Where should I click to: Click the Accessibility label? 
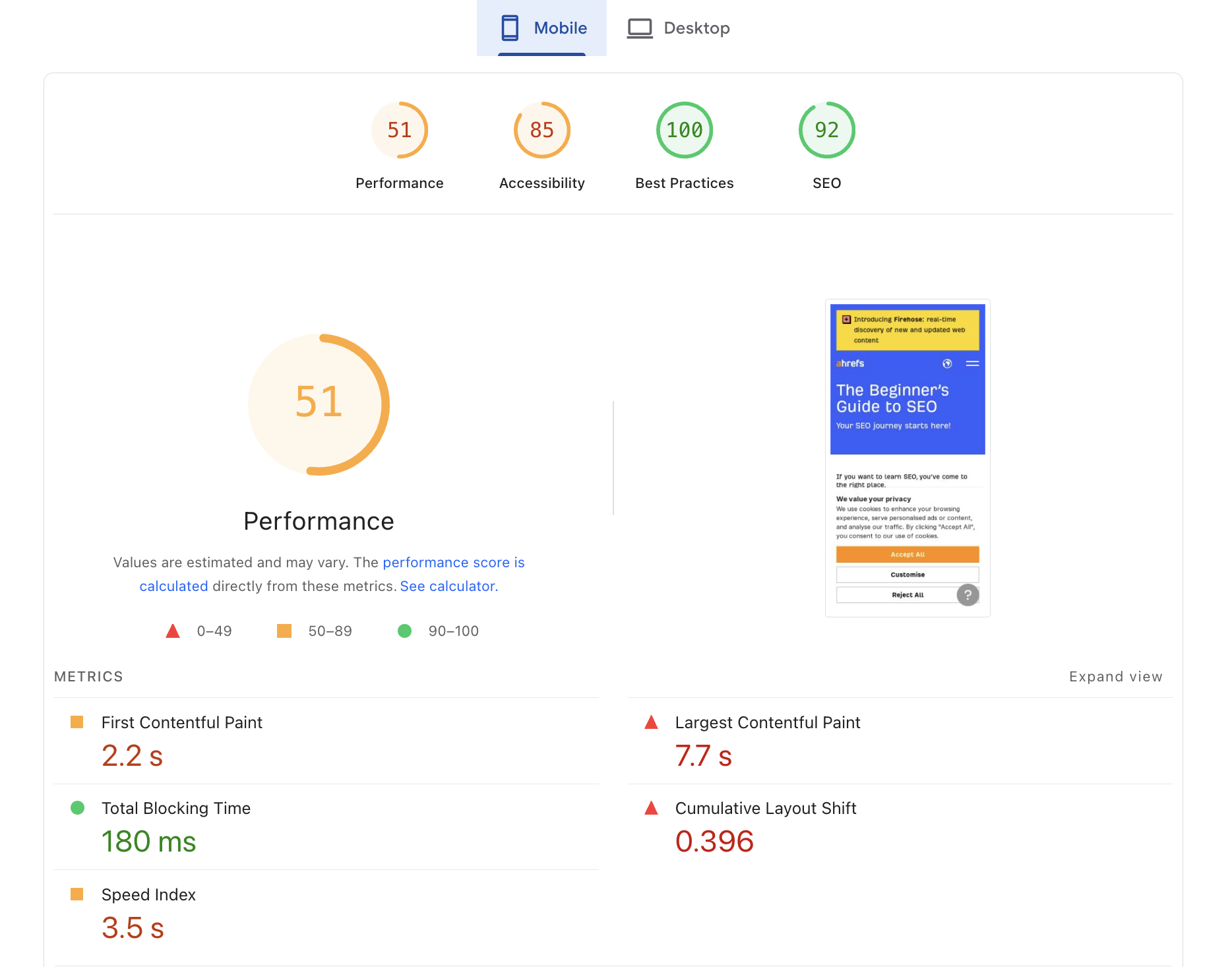point(542,183)
